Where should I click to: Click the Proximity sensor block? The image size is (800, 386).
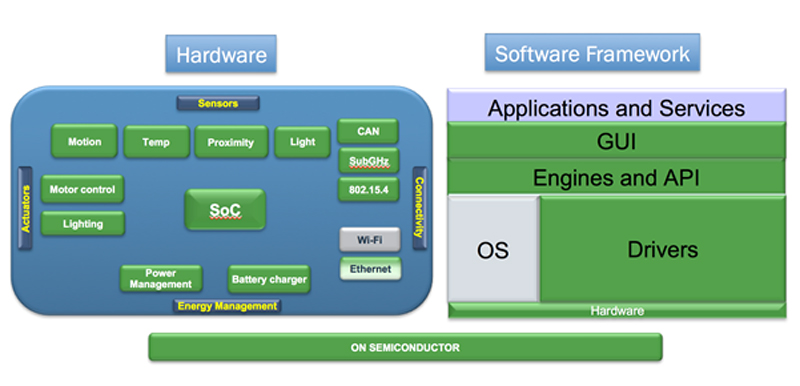[231, 142]
